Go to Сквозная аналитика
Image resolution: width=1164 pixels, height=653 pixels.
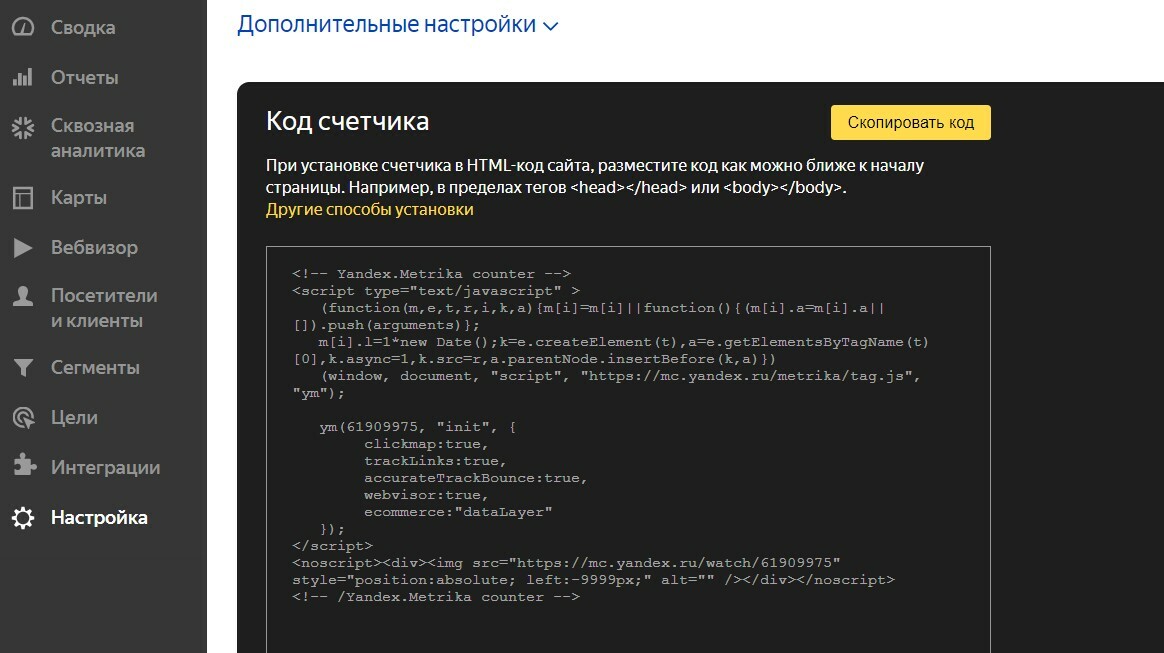pyautogui.click(x=98, y=138)
